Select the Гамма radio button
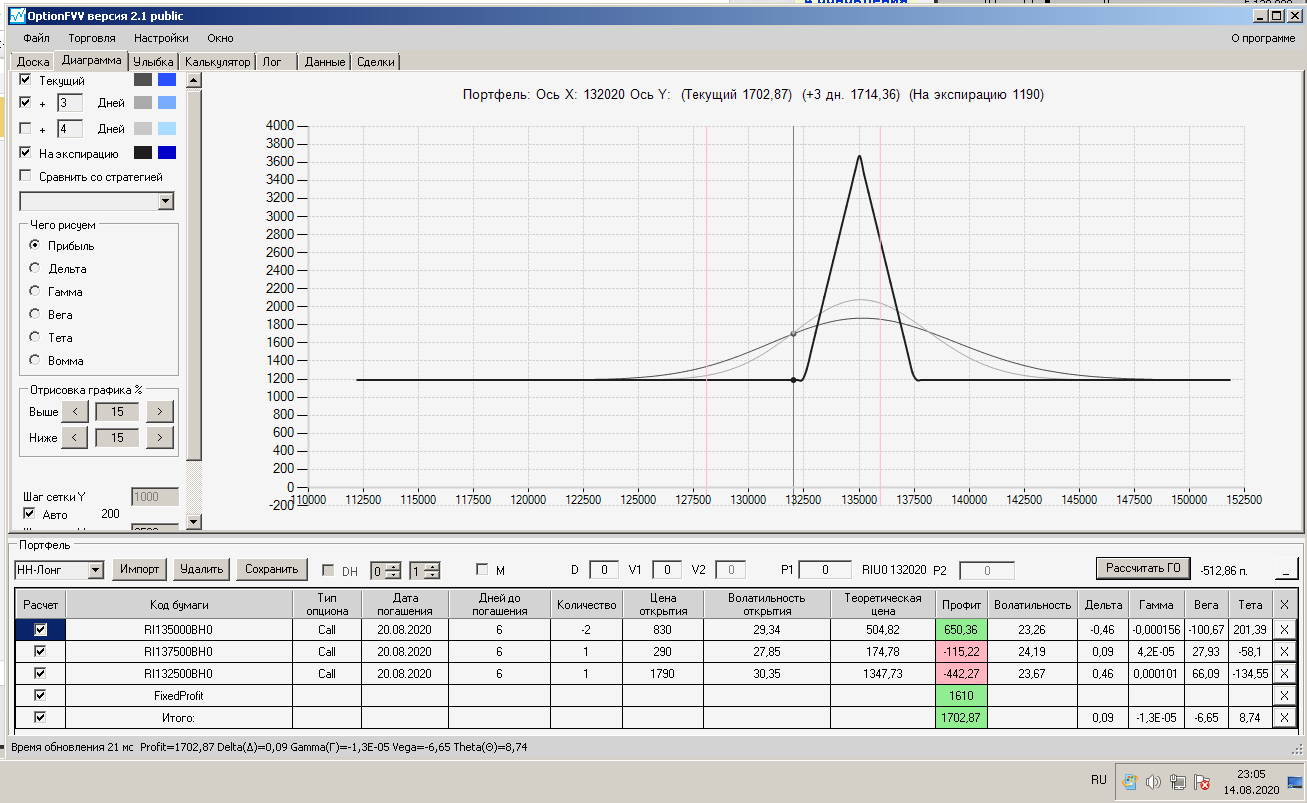Viewport: 1307px width, 803px height. point(36,291)
